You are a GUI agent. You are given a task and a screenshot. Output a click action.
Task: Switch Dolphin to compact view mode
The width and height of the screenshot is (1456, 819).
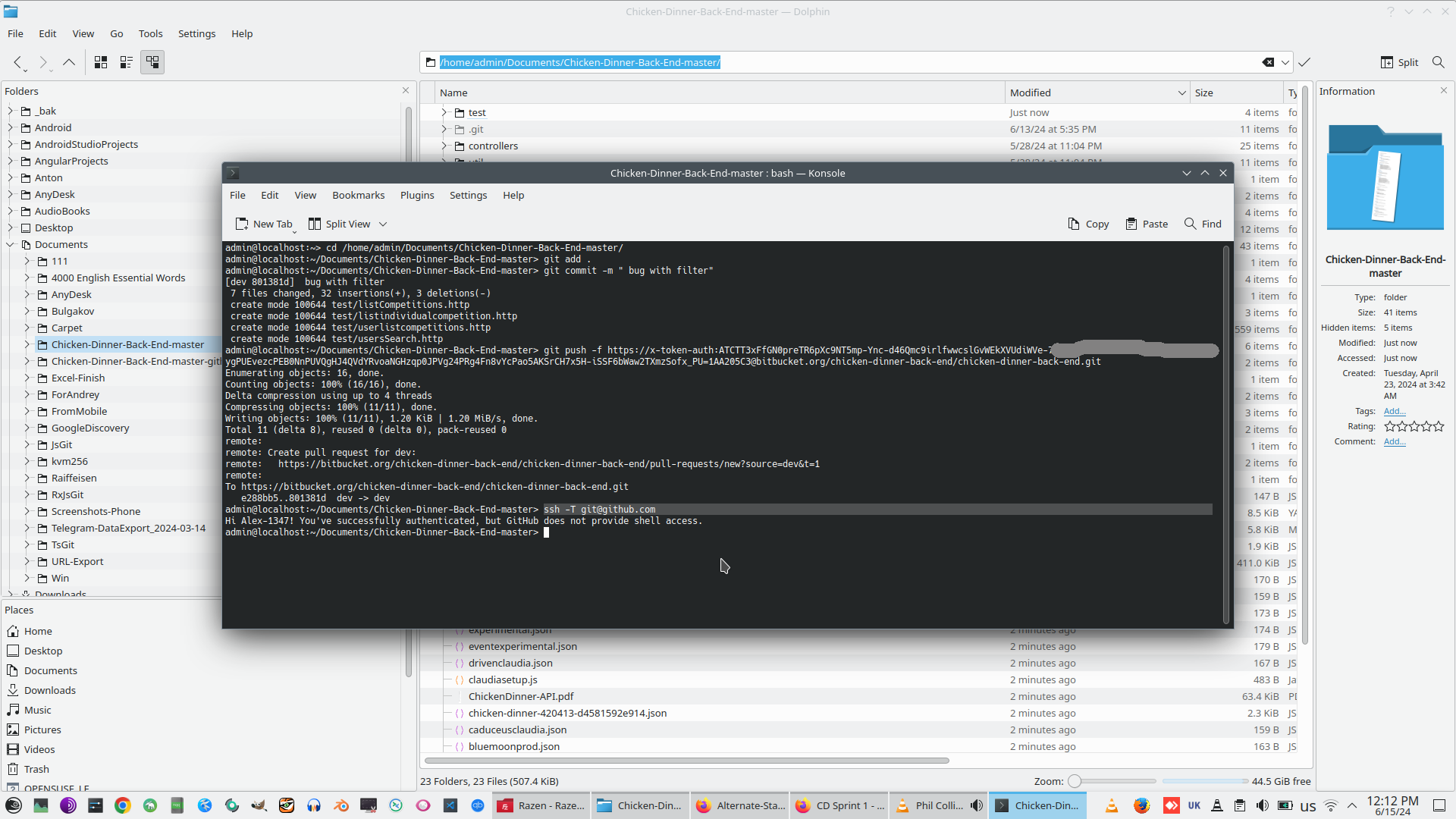(127, 62)
